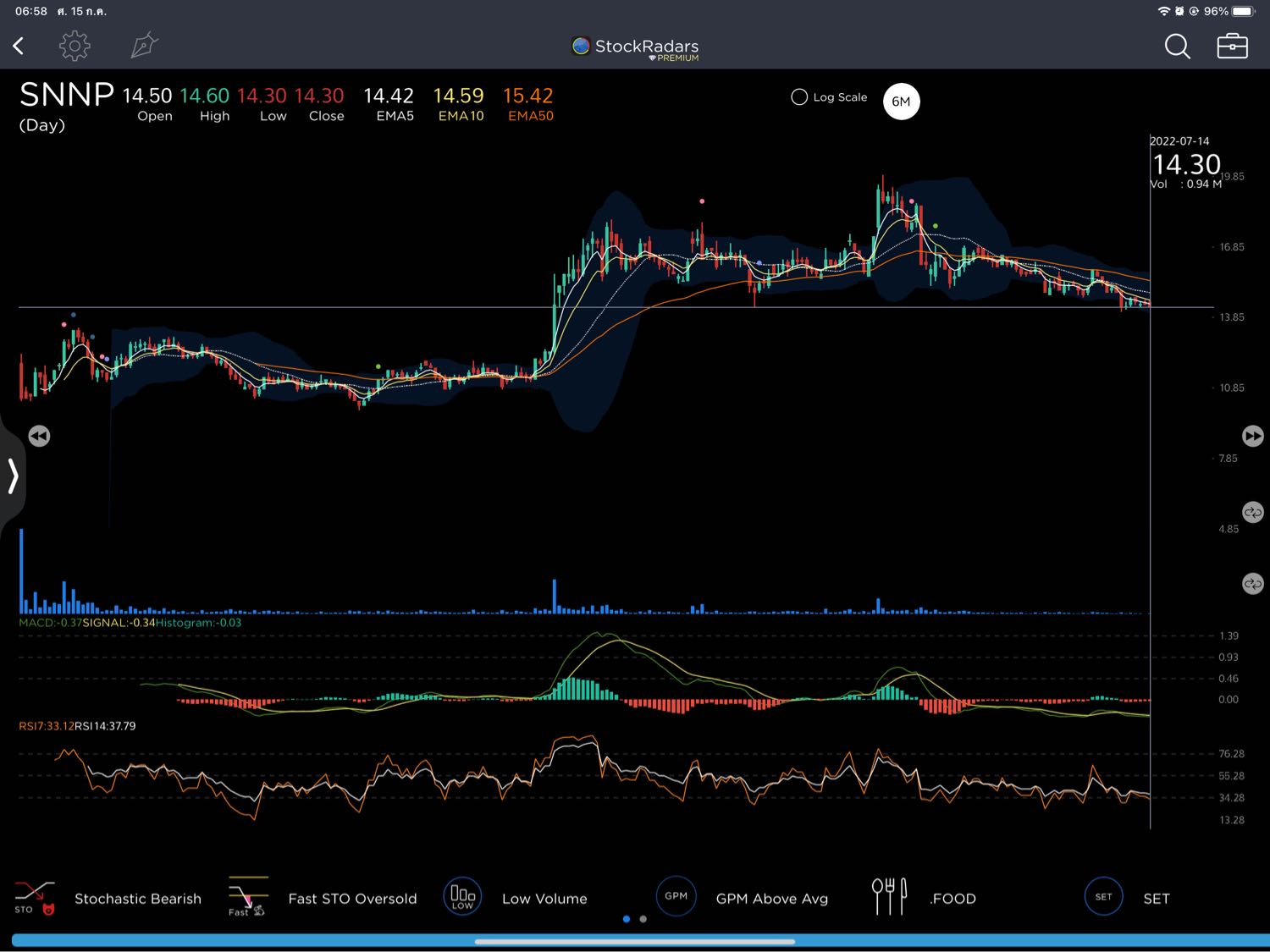Screen dimensions: 1270x952
Task: Fast-forward chart with right double-arrow
Action: pos(1252,436)
